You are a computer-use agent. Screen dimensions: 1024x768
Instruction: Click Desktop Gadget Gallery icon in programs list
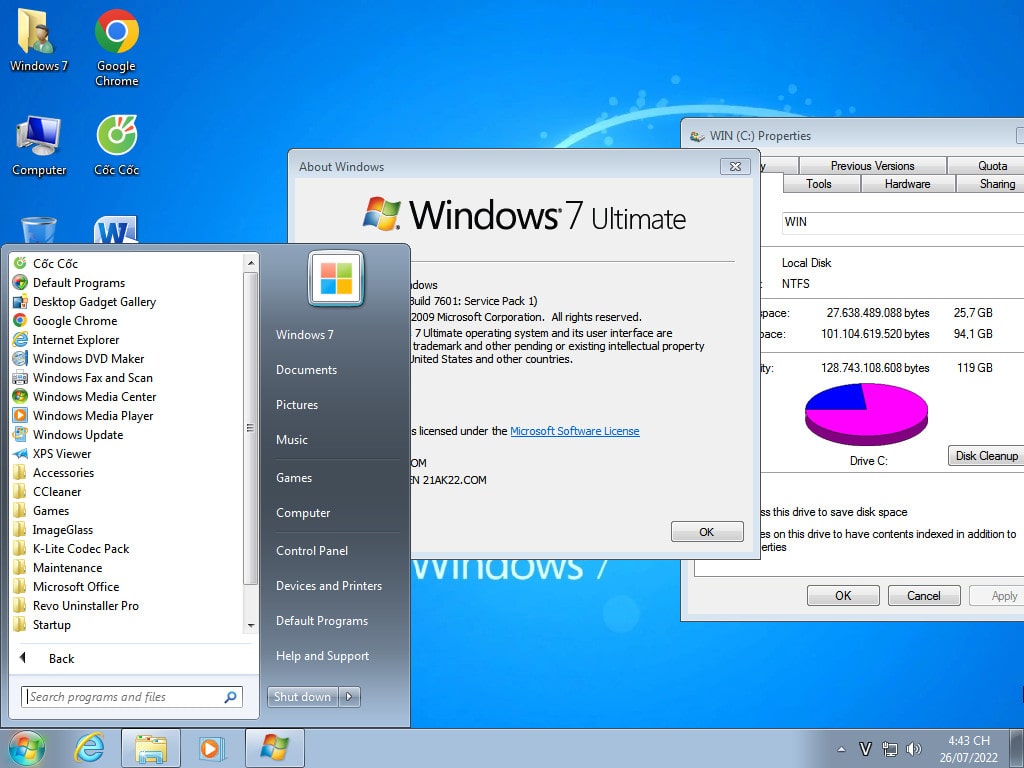pyautogui.click(x=20, y=301)
